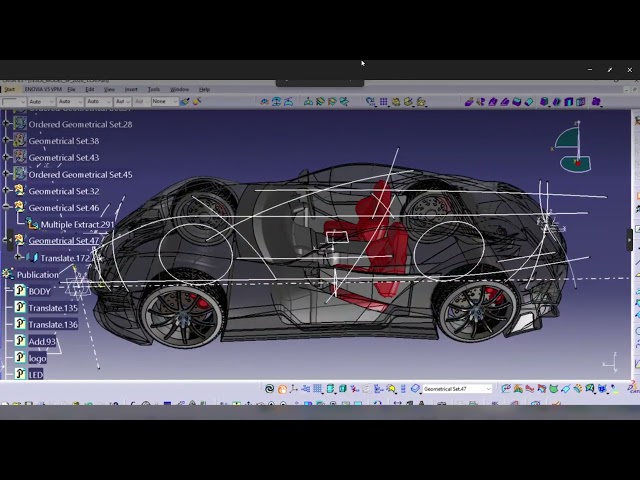This screenshot has height=480, width=640.
Task: Open the ENOVIA V5 VPM menu
Action: [43, 89]
